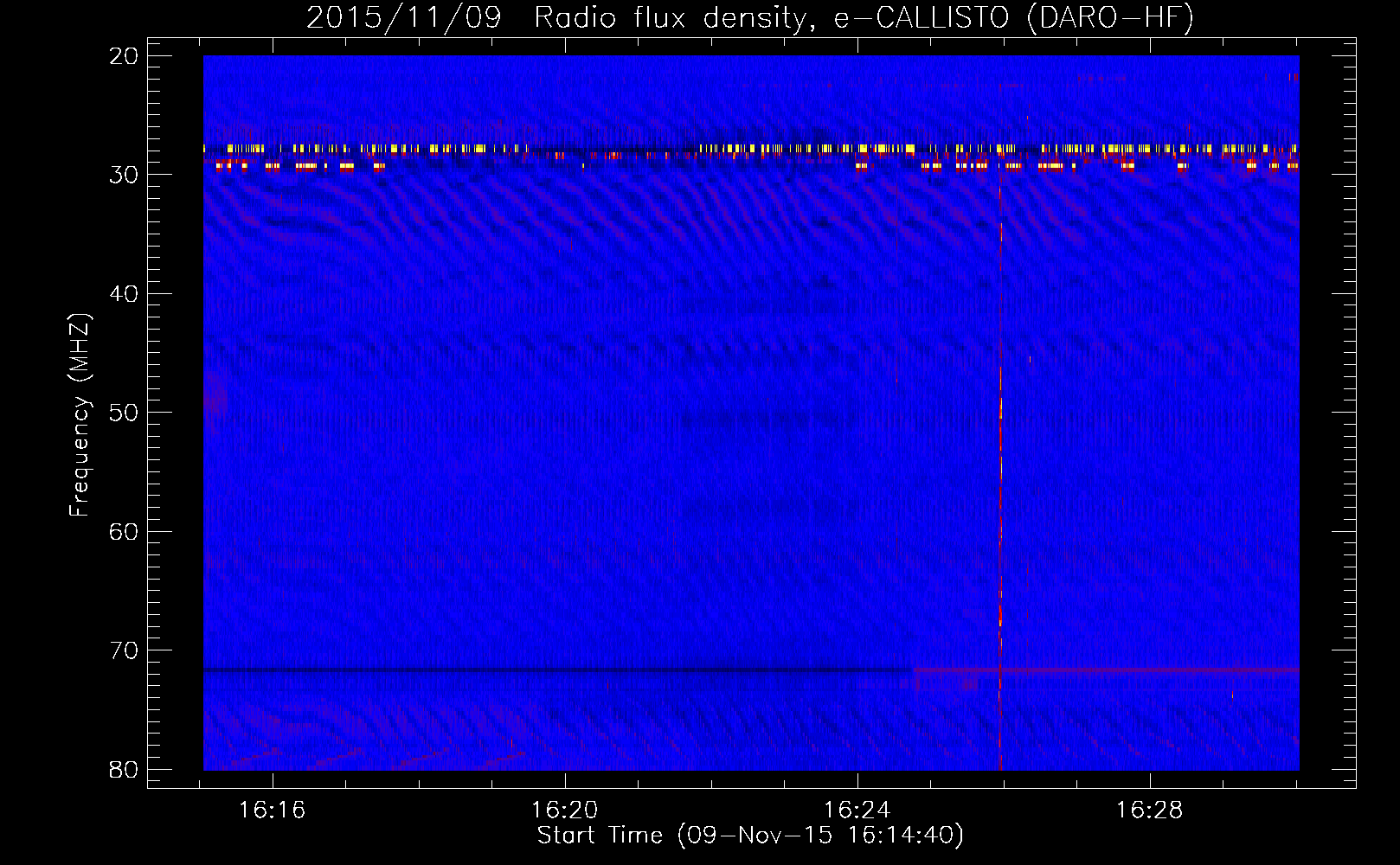Click the 16:16 time tick label

(273, 811)
